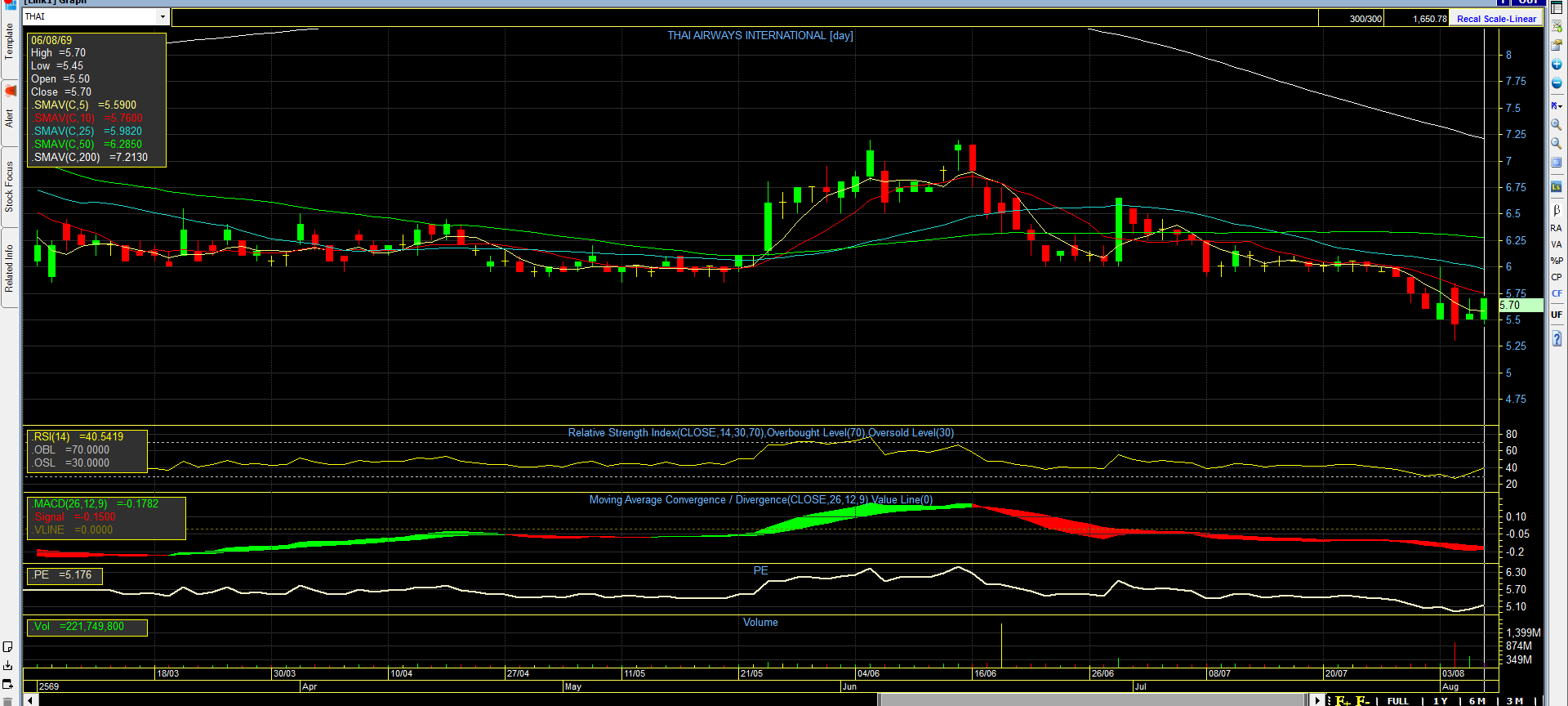Open the Template side tab
The width and height of the screenshot is (1568, 706).
pos(9,41)
